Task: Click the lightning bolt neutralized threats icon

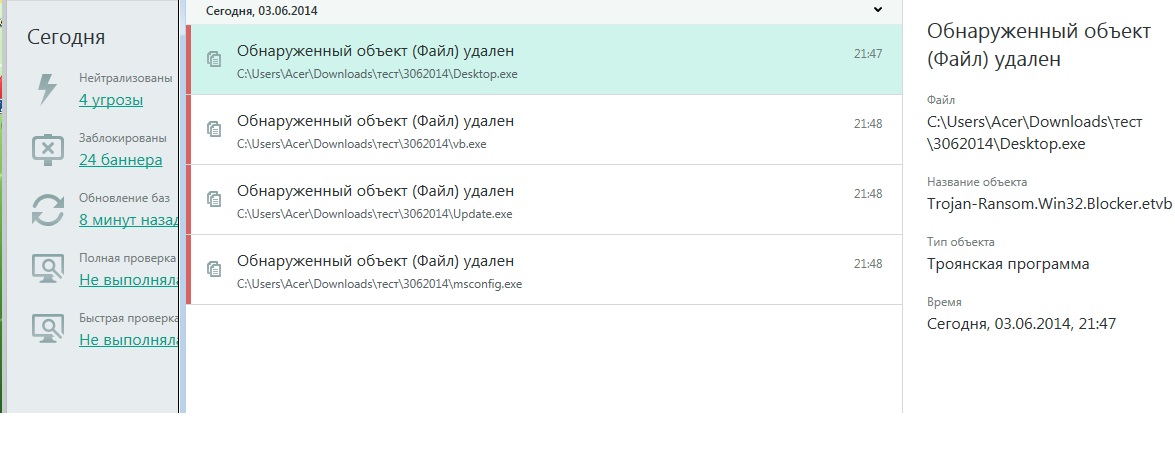Action: coord(47,89)
